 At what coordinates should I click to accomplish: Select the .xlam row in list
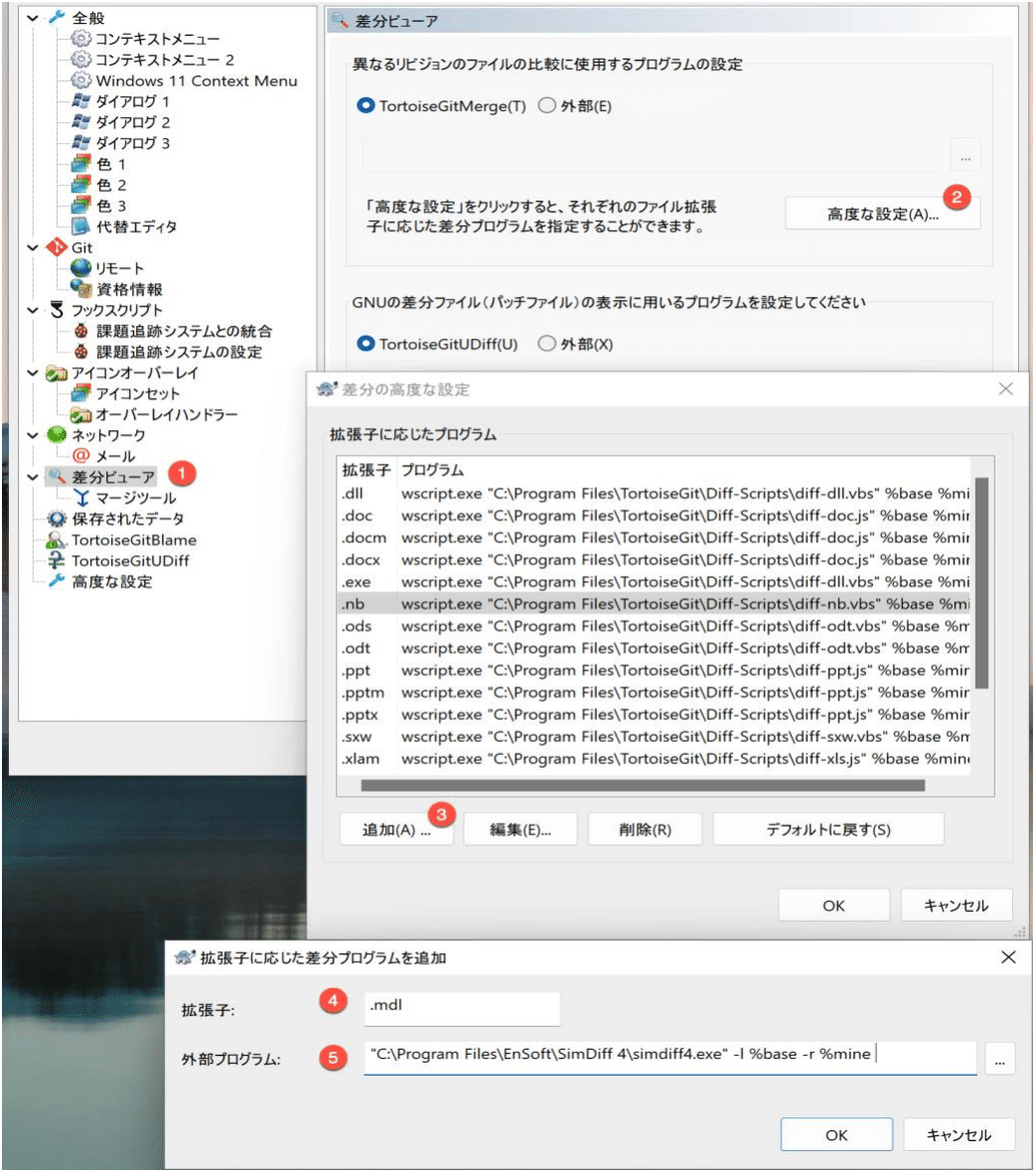pos(654,758)
